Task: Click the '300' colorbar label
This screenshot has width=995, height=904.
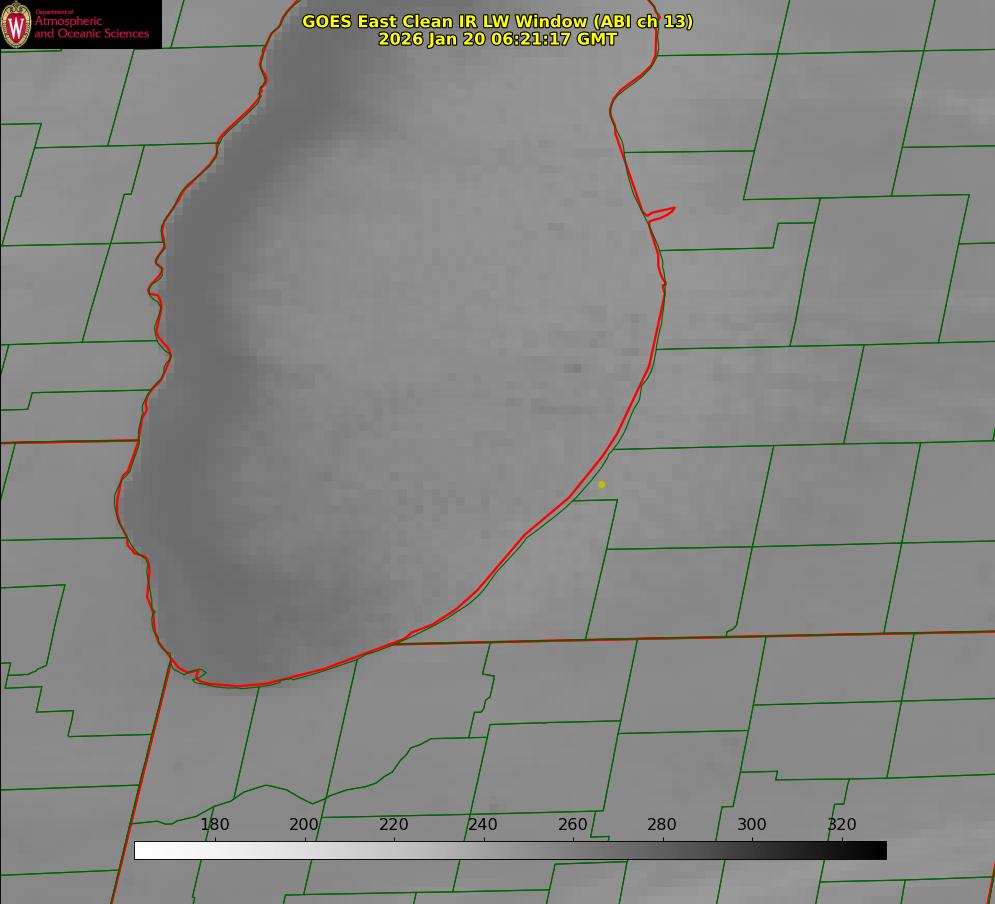Action: click(752, 824)
